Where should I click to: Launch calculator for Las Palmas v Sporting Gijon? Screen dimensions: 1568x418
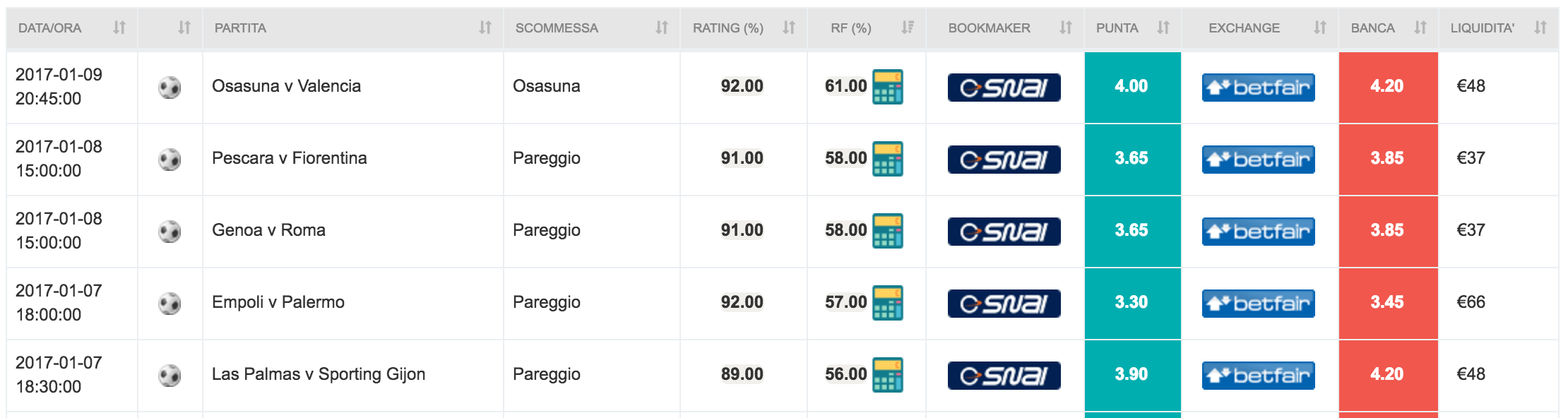(888, 375)
